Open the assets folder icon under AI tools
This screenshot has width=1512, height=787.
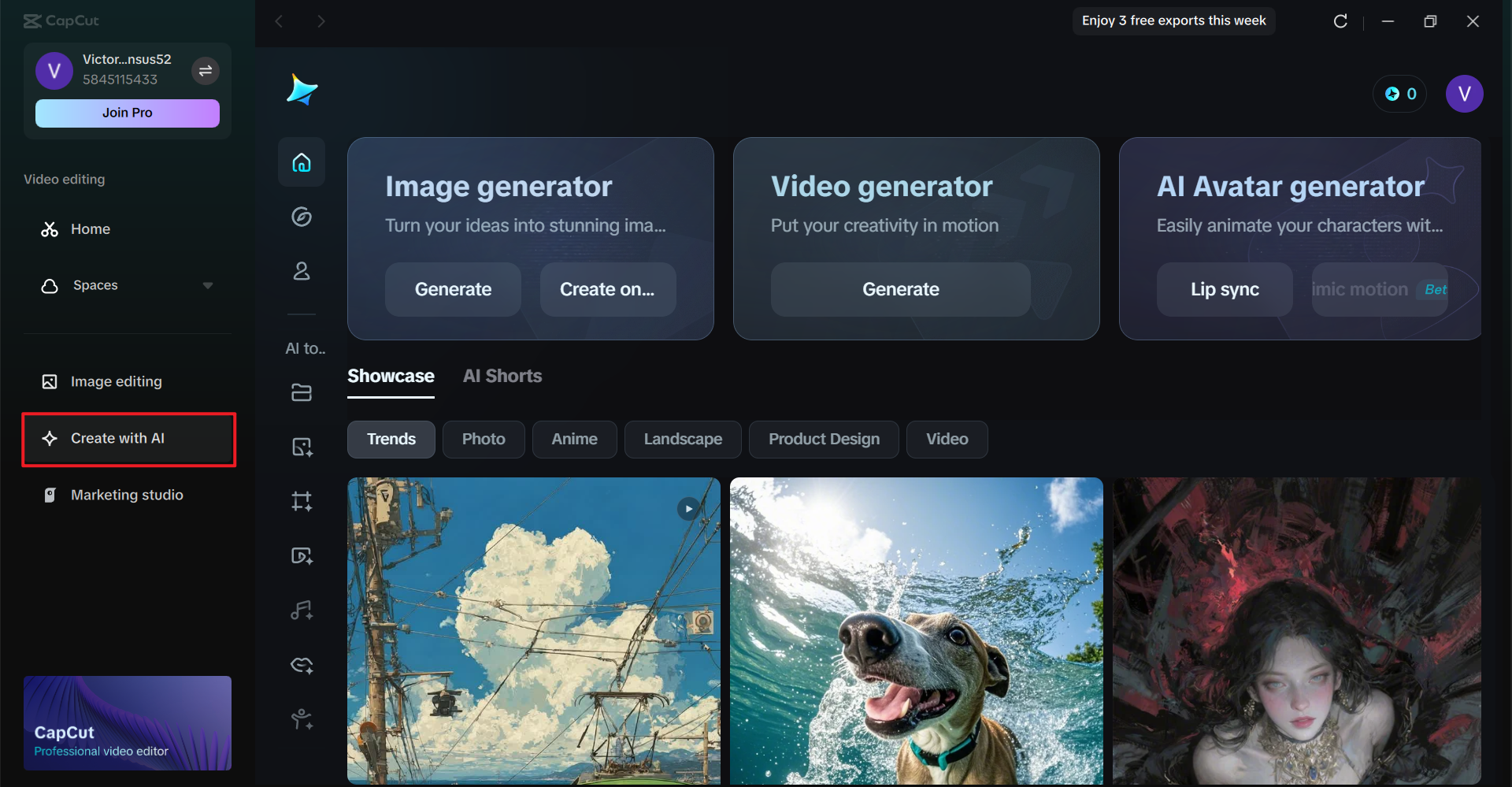(302, 392)
